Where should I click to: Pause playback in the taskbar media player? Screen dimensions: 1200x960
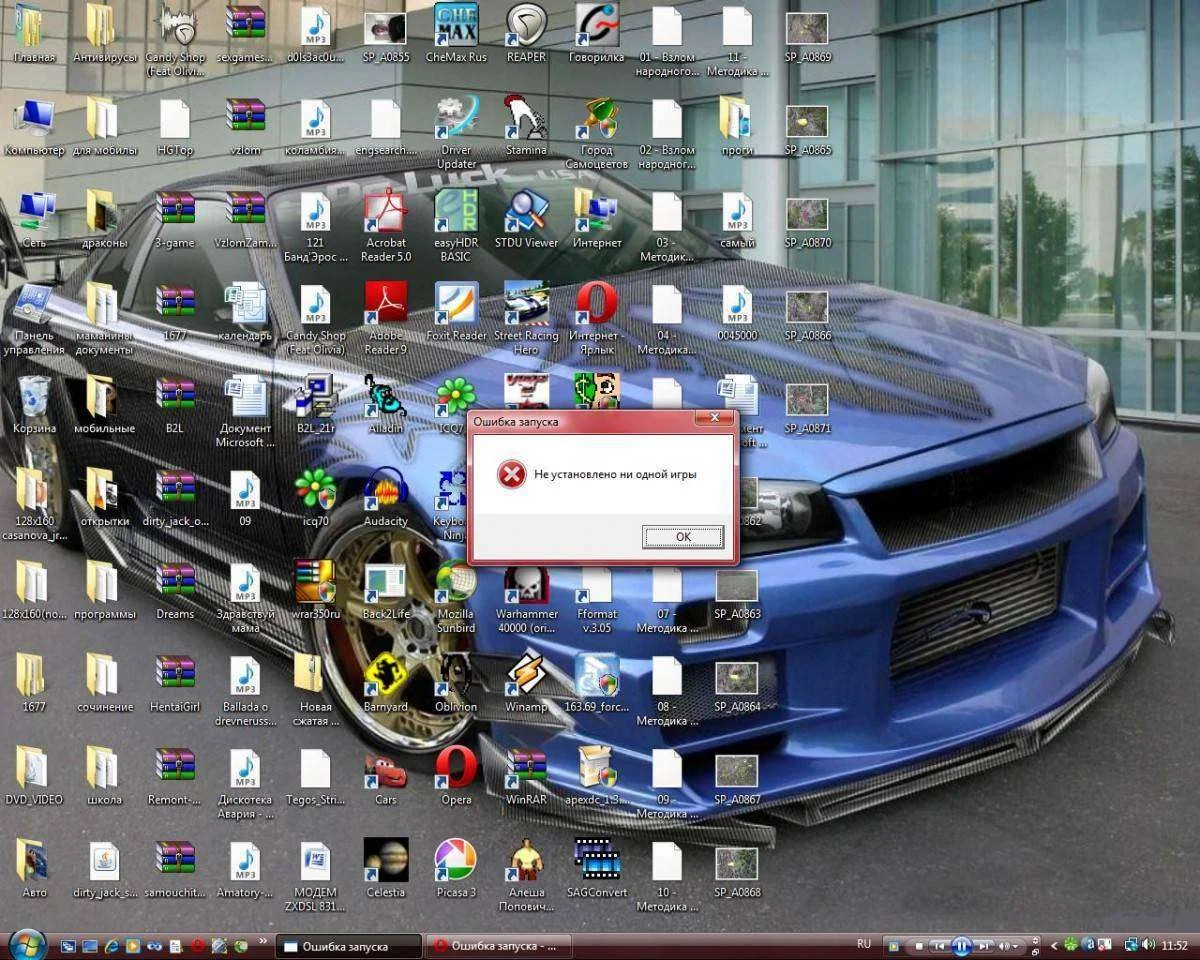pyautogui.click(x=962, y=945)
